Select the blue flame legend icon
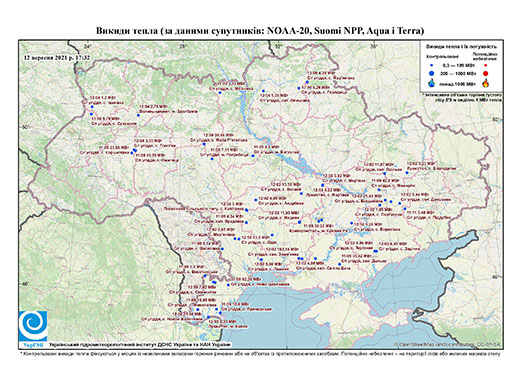The height and width of the screenshot is (368, 520). [x=432, y=83]
